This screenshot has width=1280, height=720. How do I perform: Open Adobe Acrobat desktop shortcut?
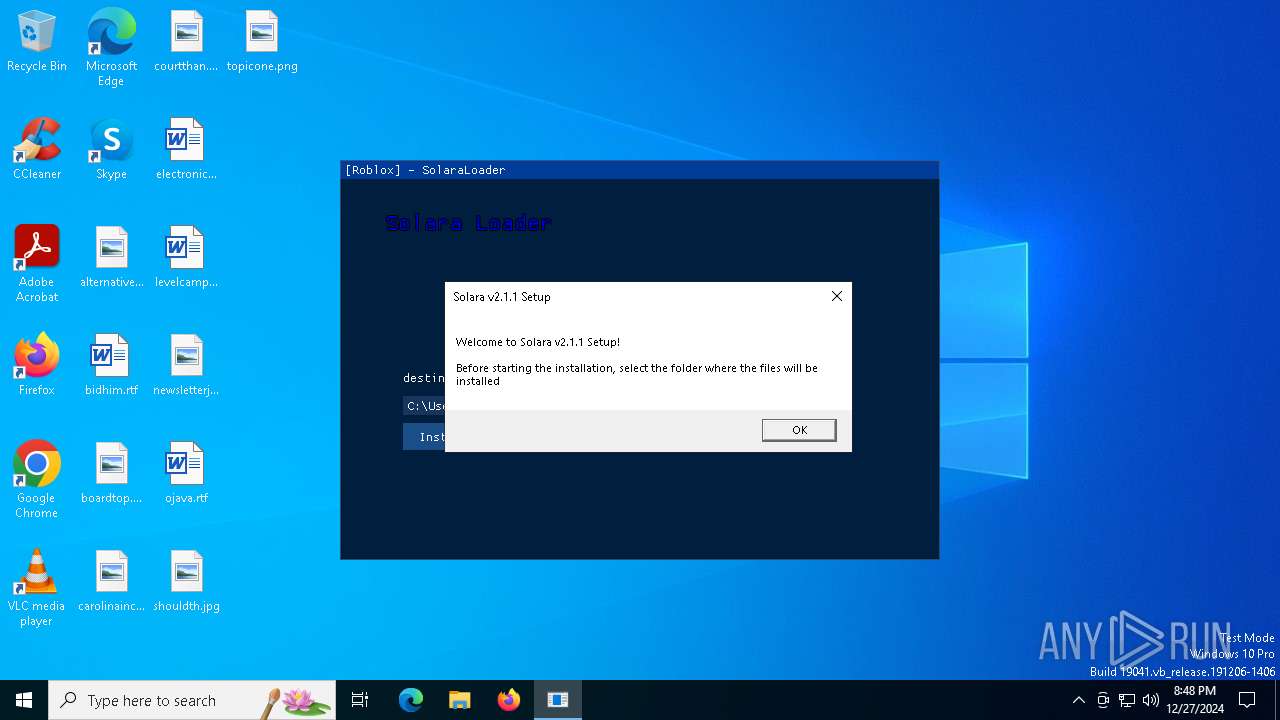37,264
